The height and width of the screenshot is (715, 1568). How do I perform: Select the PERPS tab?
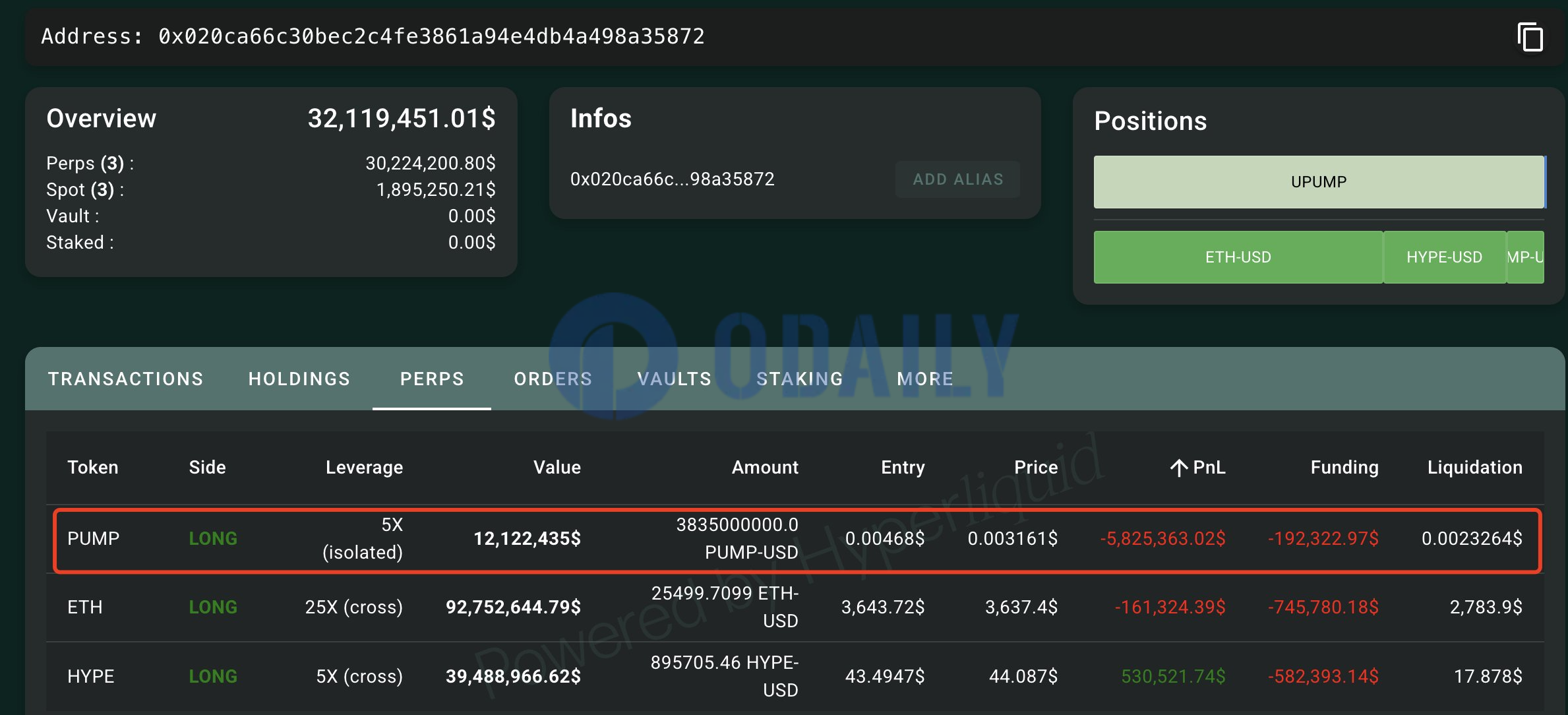[432, 379]
